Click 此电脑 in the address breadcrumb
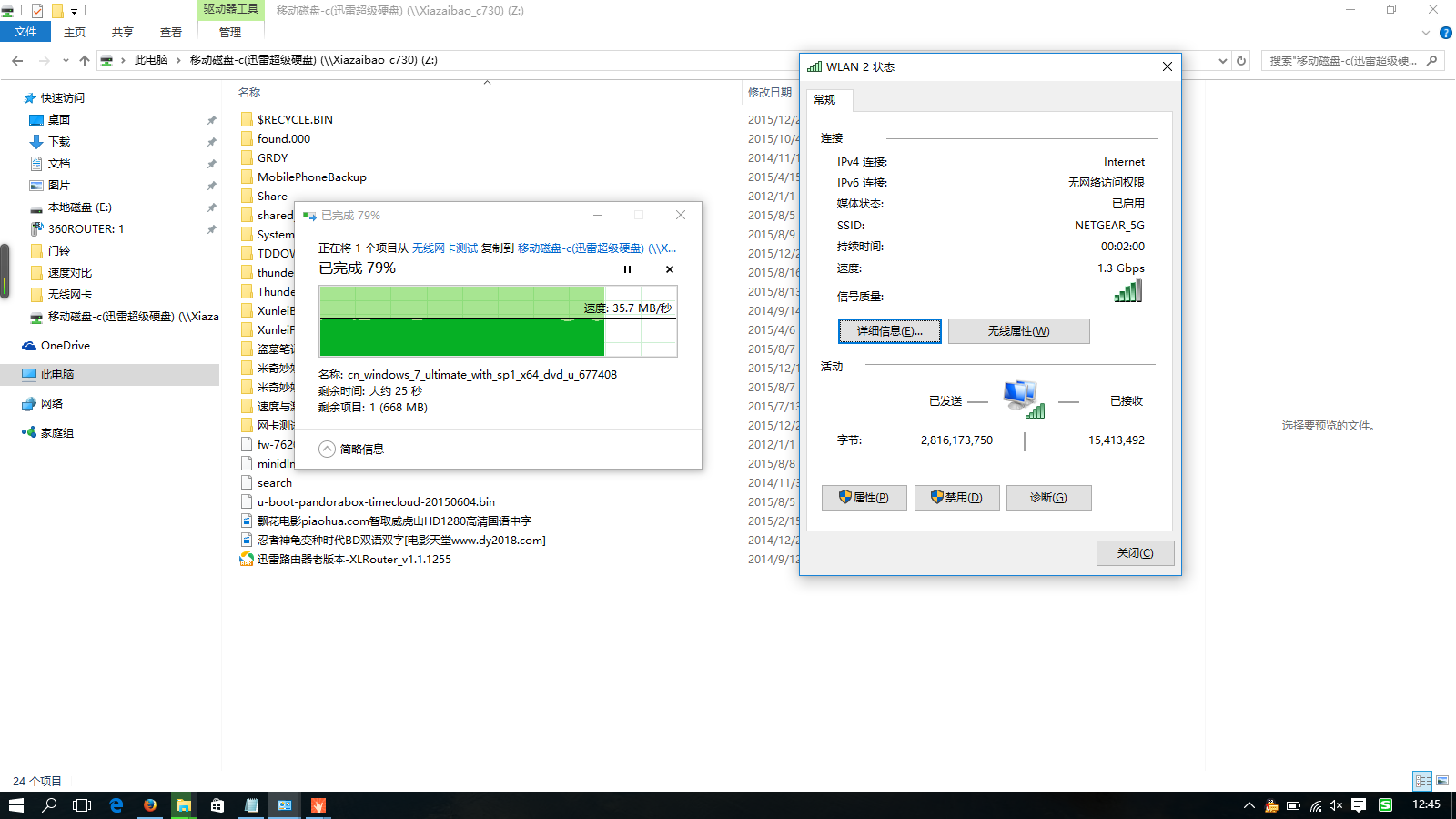This screenshot has width=1456, height=819. (x=151, y=60)
